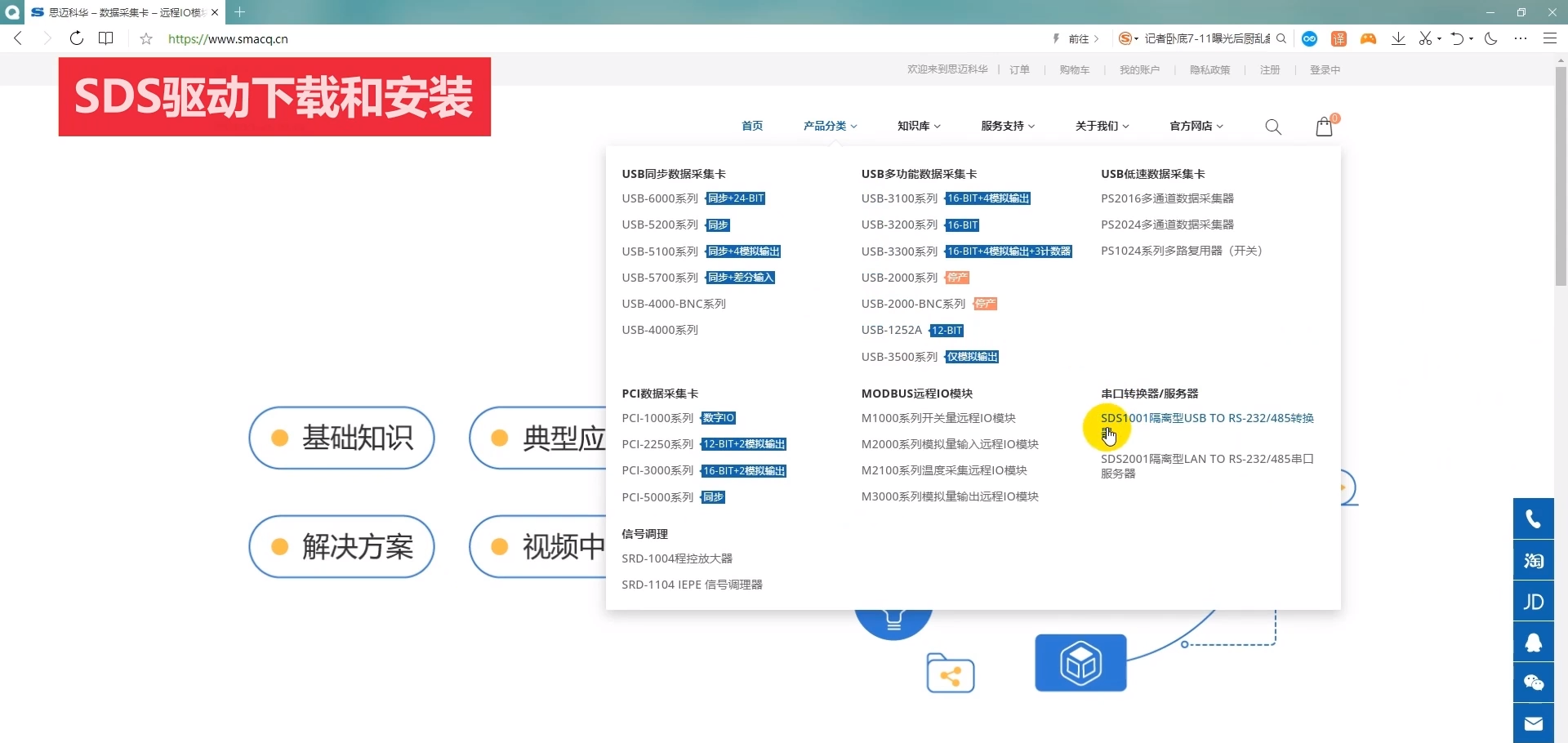The image size is (1568, 743).
Task: Select USB-5100系列 menu entry
Action: (660, 251)
